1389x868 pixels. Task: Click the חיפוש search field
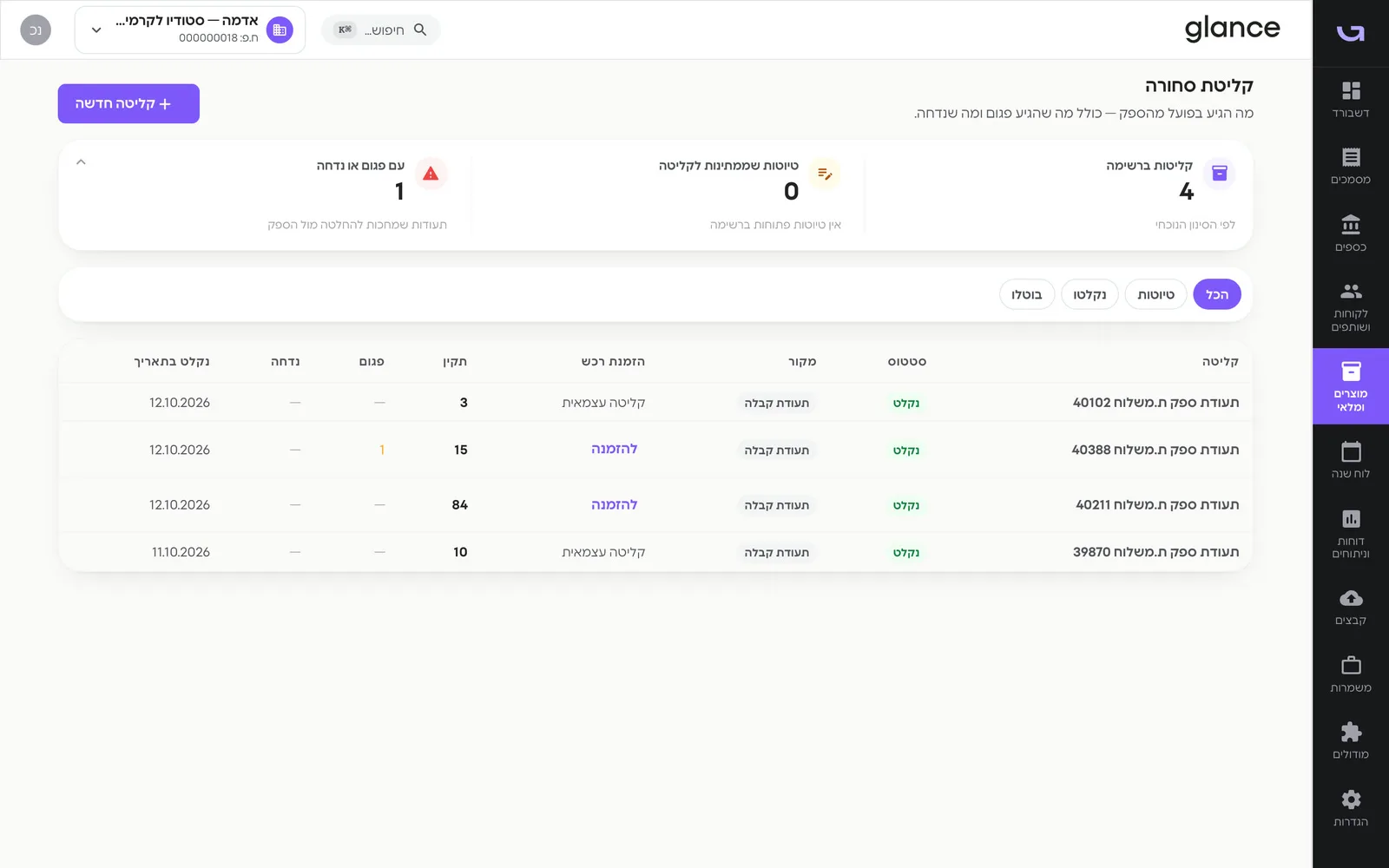pyautogui.click(x=381, y=30)
